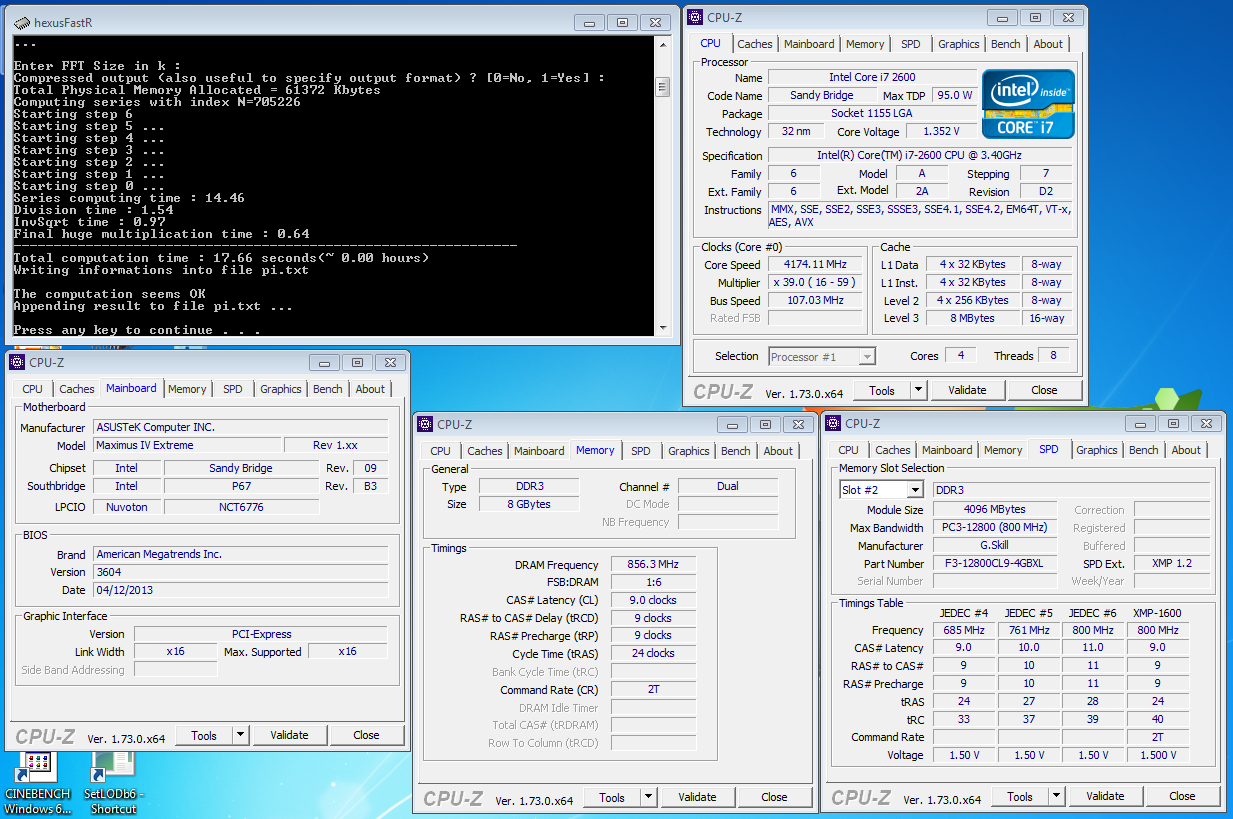Click Validate button in Mainboard window
Screen dimensions: 1233x819
(x=289, y=735)
